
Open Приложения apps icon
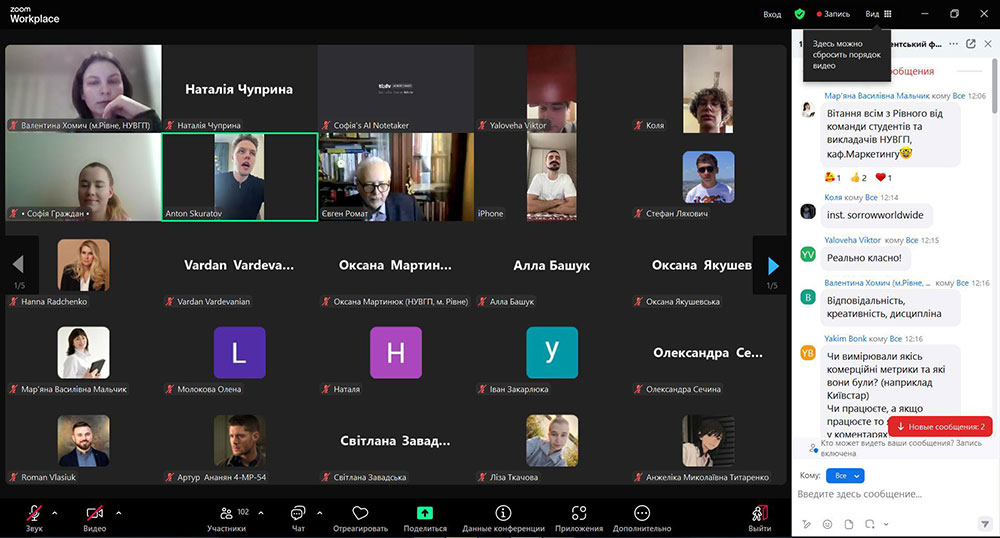coord(578,513)
